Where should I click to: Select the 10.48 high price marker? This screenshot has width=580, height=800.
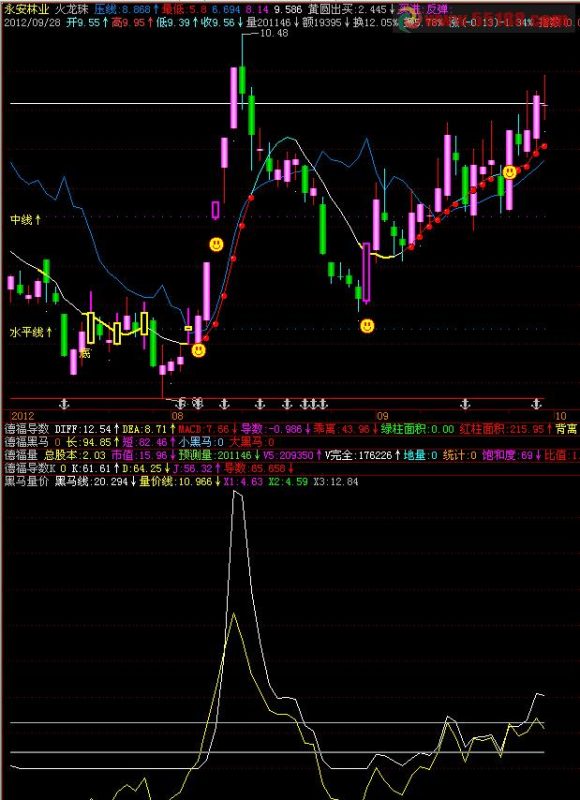(274, 33)
